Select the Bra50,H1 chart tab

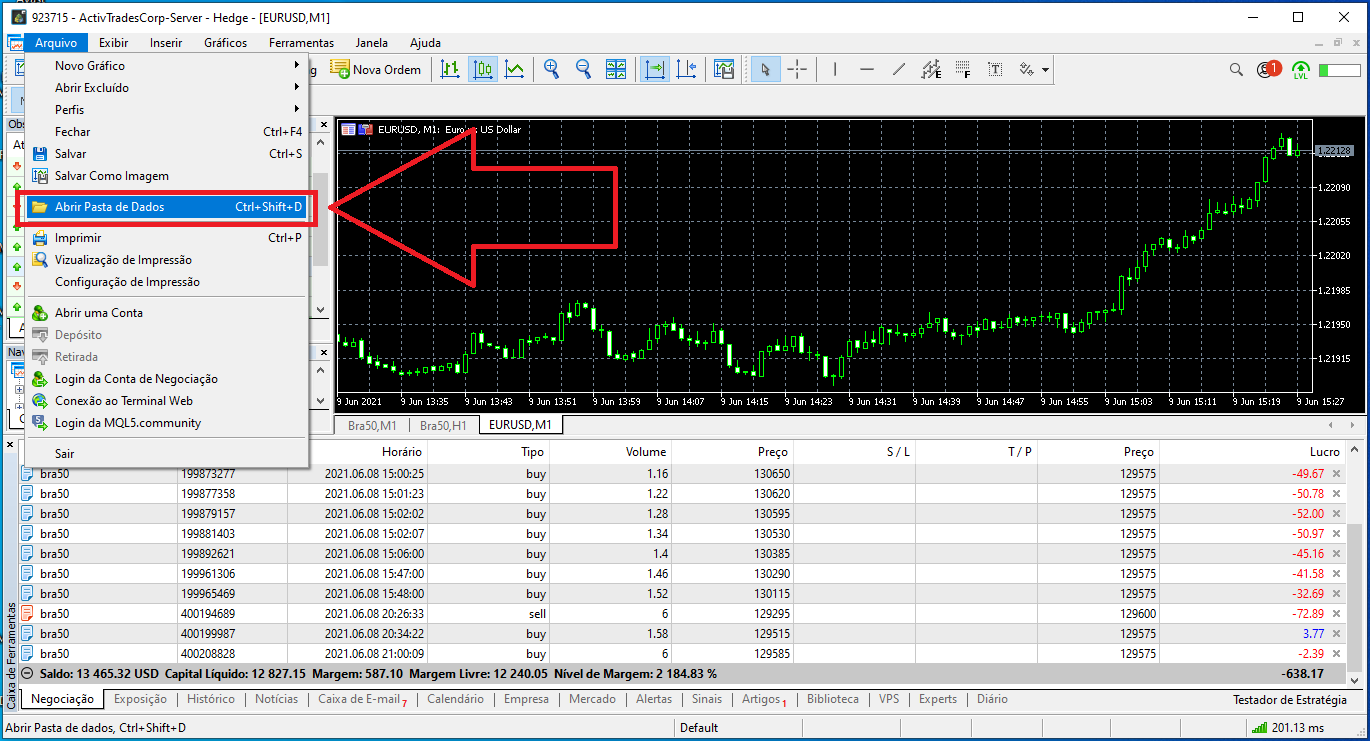tap(443, 425)
